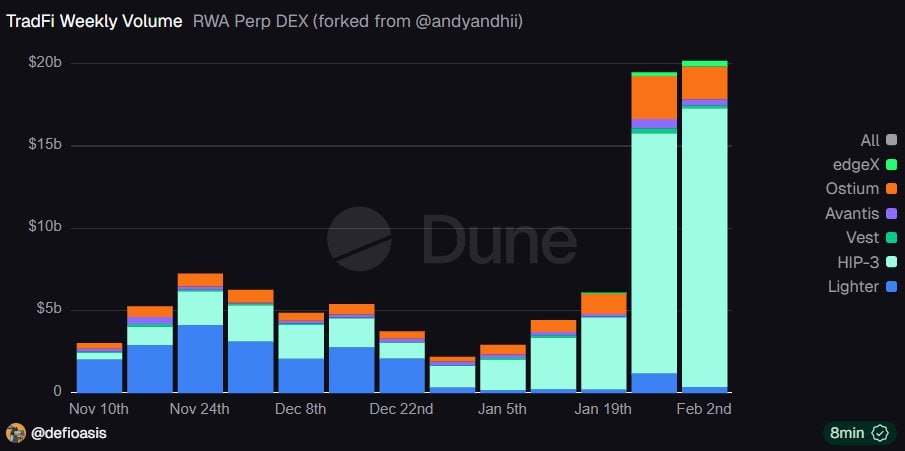
Task: Click the gray All legend dot
Action: pos(890,140)
